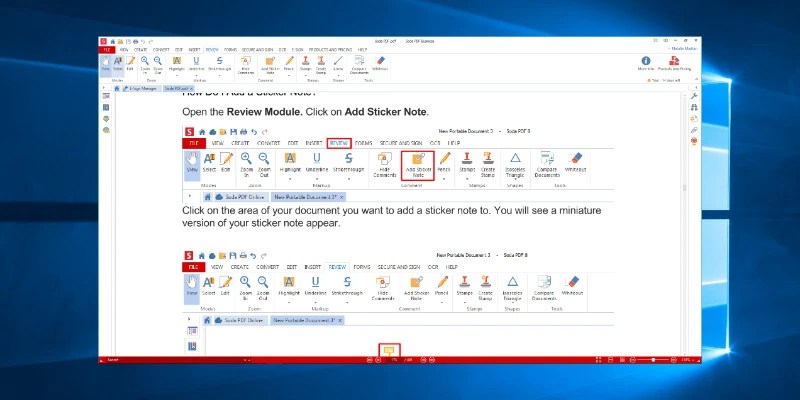Click the vertical document scrollbar
The height and width of the screenshot is (400, 800).
click(x=685, y=224)
